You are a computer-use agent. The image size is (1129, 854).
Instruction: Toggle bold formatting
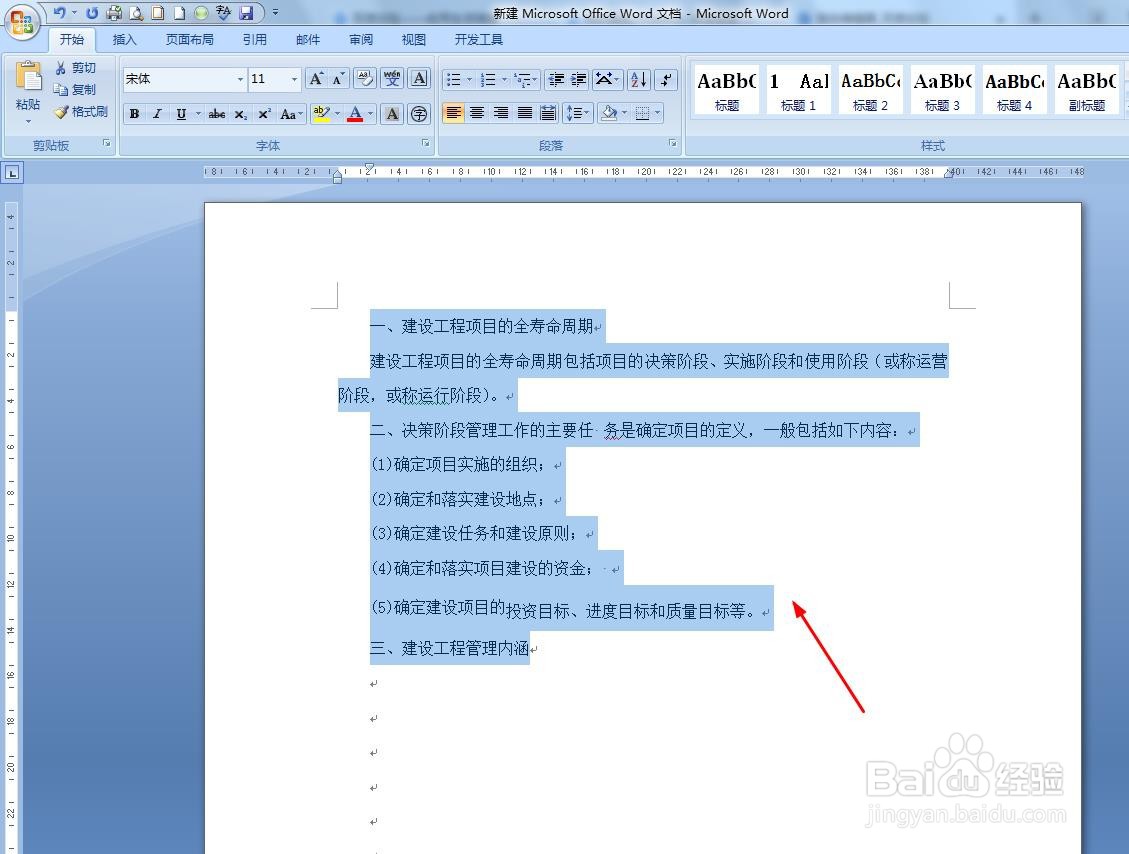[x=135, y=114]
